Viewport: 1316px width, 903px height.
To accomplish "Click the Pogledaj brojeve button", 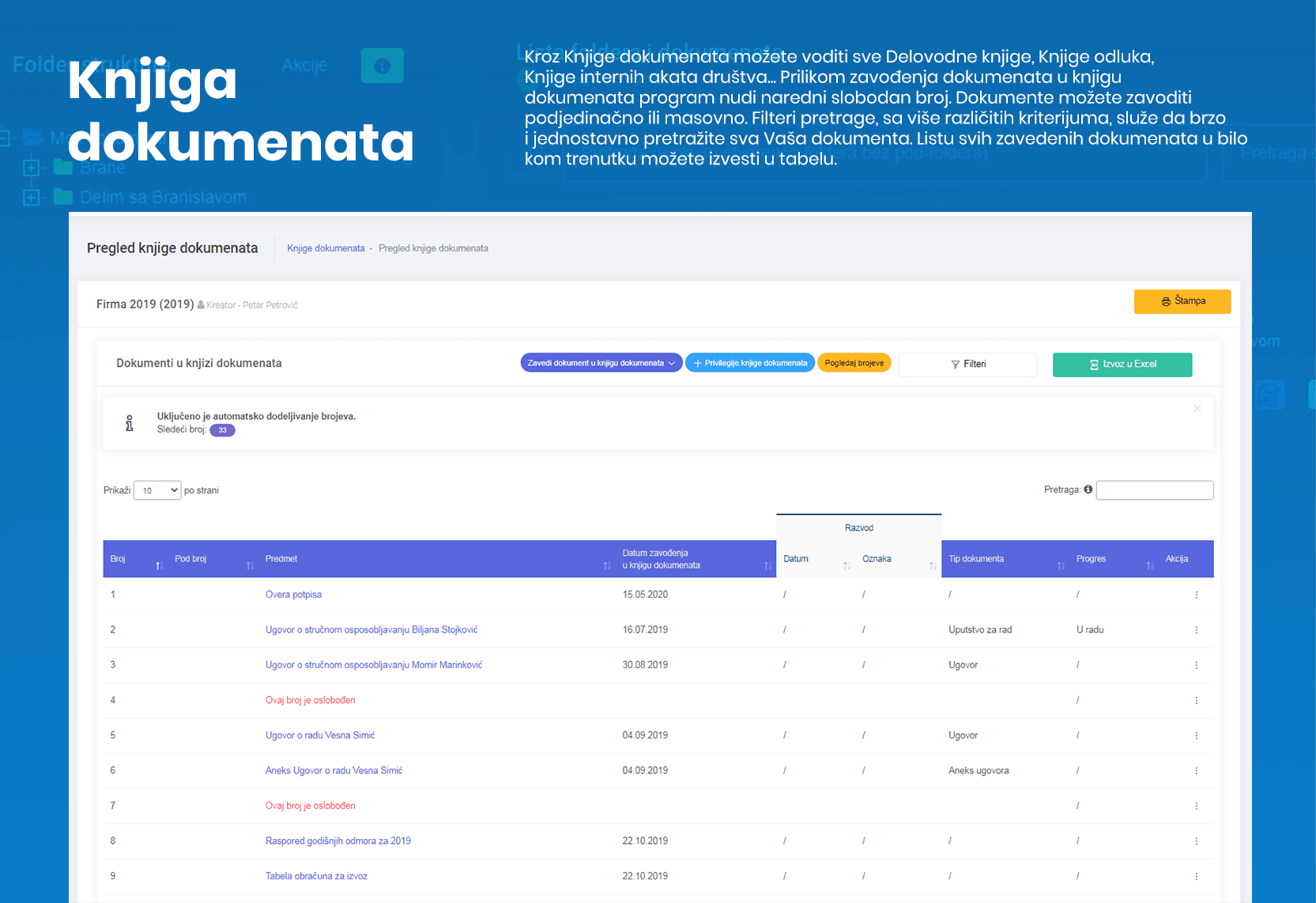I will [854, 363].
